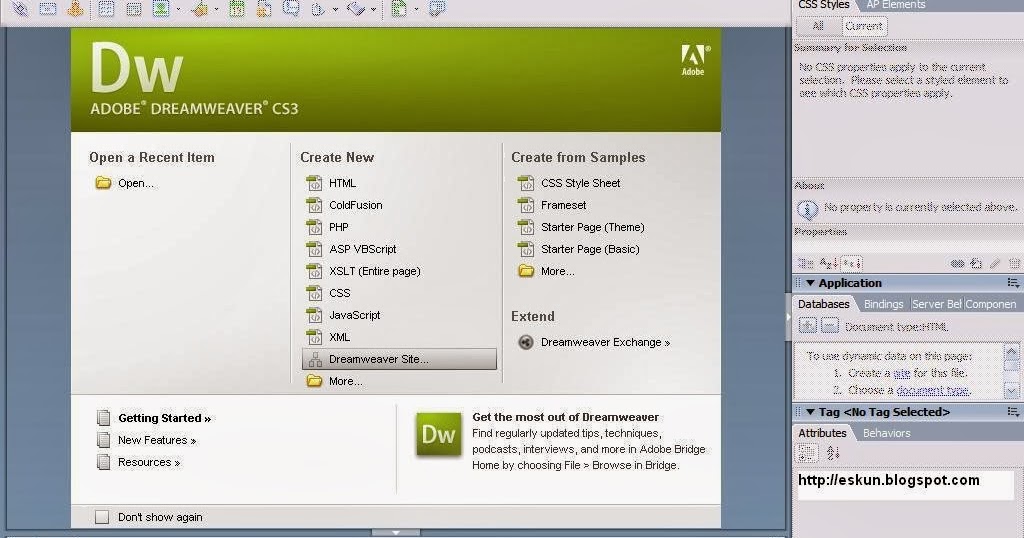The image size is (1024, 538).
Task: Click the Tag Chooser icon
Action: 437,8
